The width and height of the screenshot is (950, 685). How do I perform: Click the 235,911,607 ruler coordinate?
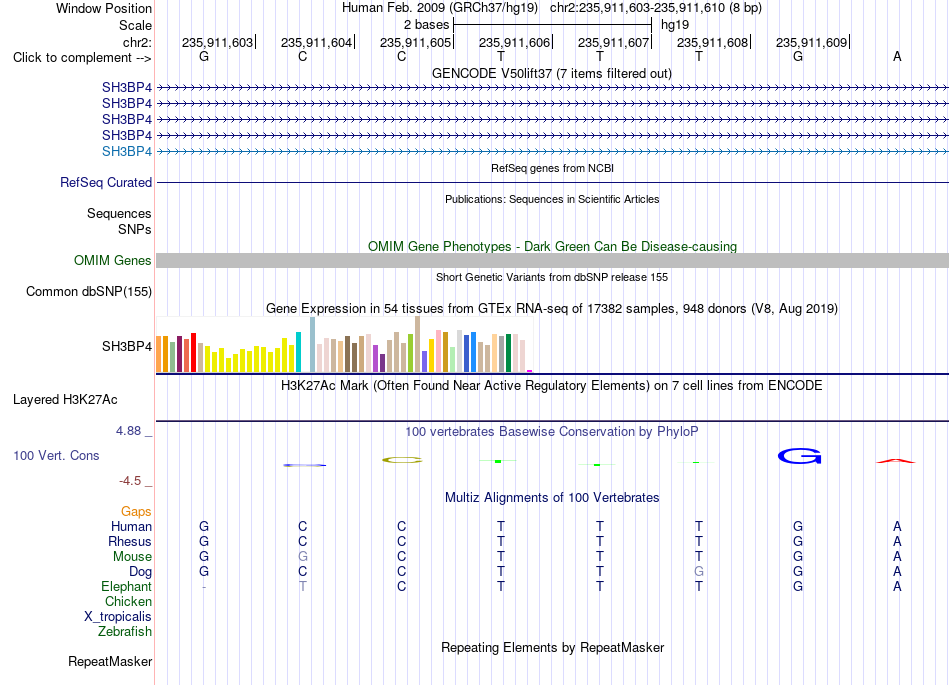pos(614,42)
